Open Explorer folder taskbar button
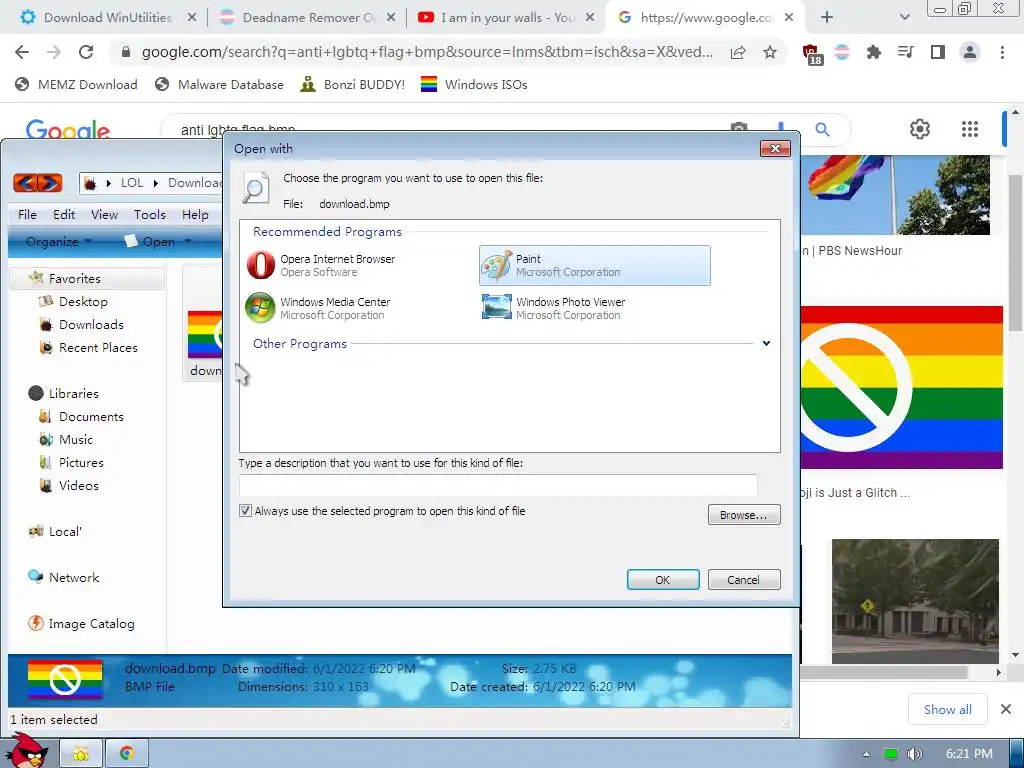1024x768 pixels. 81,754
